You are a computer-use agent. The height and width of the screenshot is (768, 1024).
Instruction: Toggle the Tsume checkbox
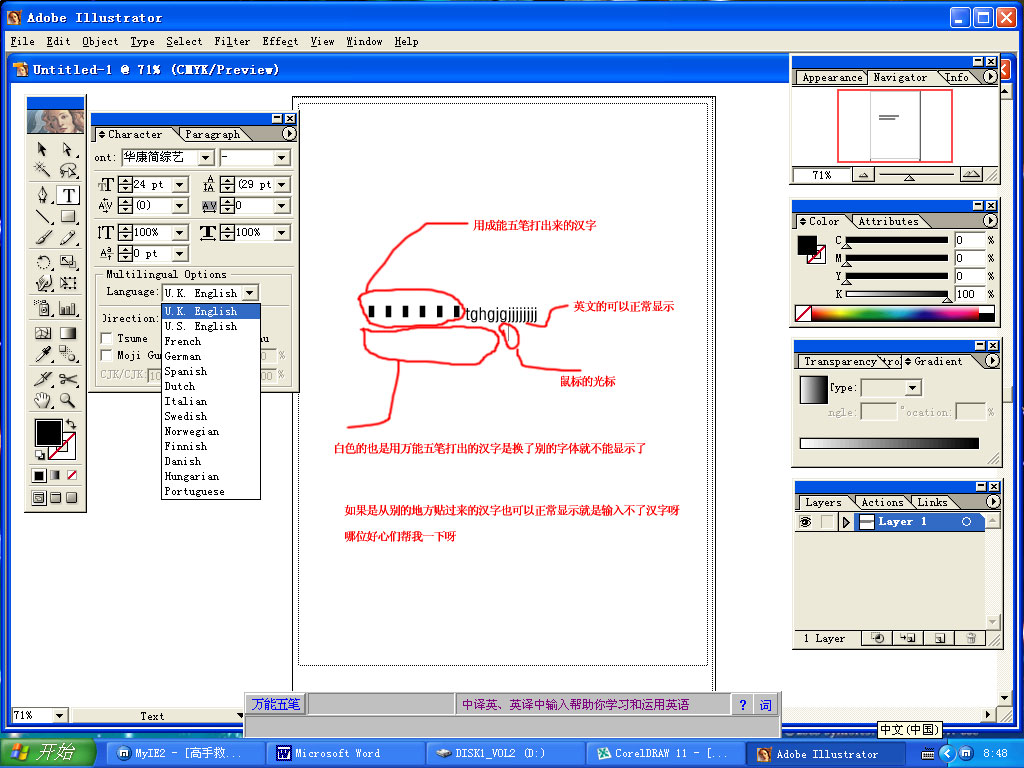(106, 339)
